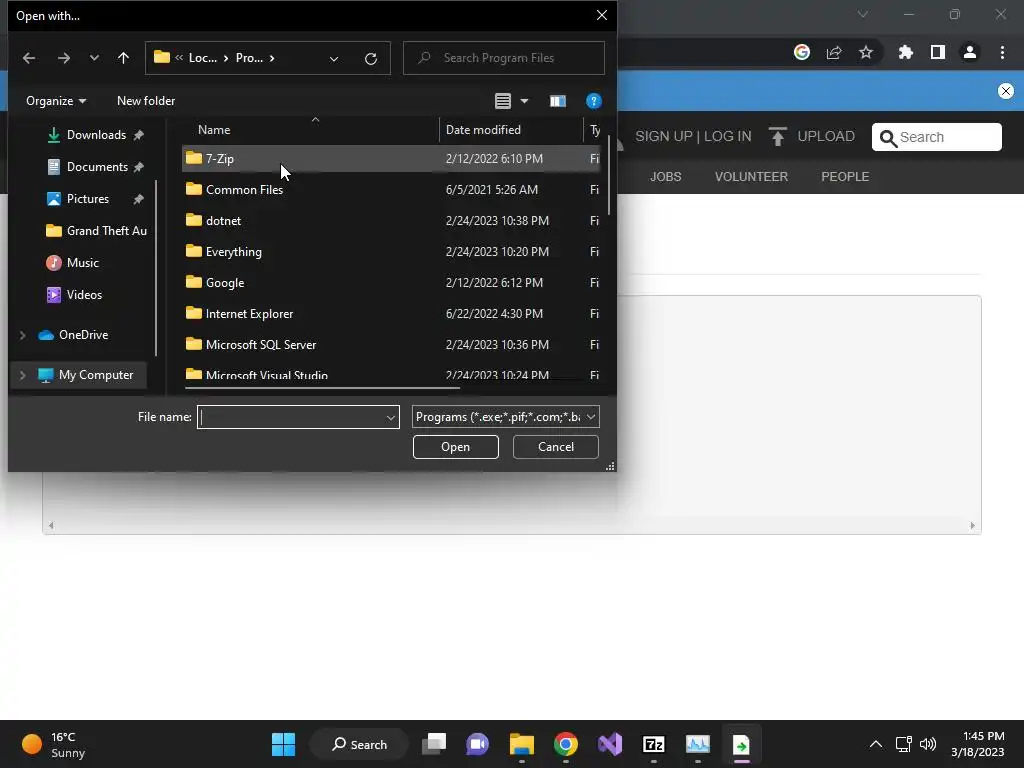Screen dimensions: 1024x768
Task: Expand the address bar path history dropdown
Action: pos(334,59)
